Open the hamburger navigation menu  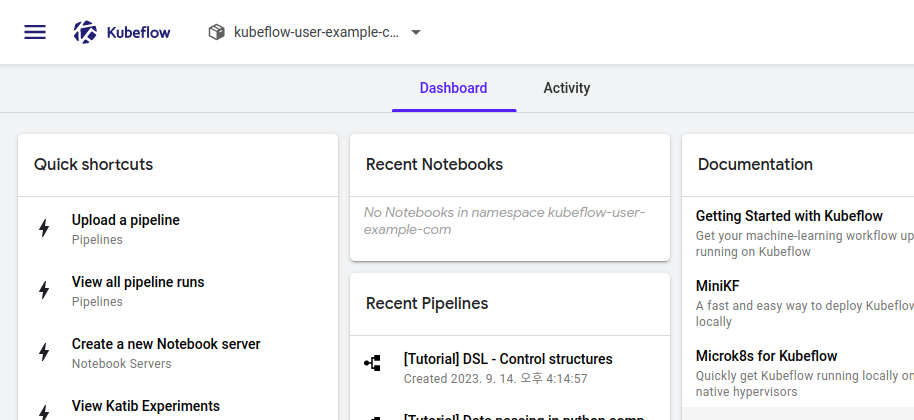coord(35,32)
